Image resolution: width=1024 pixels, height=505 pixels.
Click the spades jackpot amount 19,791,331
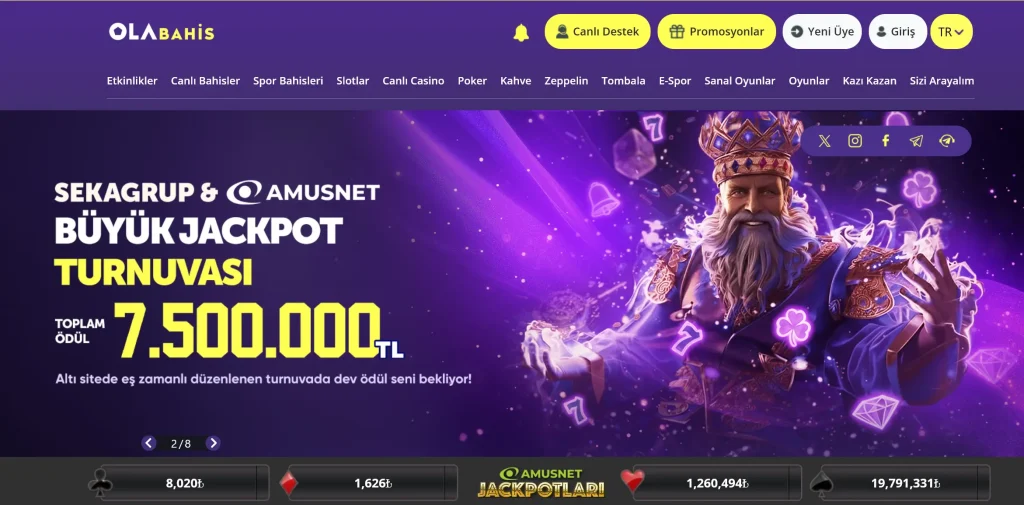[905, 483]
